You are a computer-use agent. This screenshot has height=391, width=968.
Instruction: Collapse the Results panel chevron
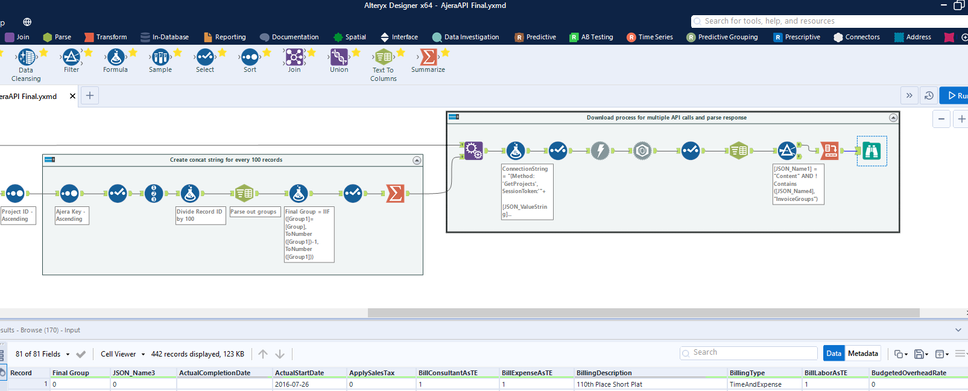[958, 330]
